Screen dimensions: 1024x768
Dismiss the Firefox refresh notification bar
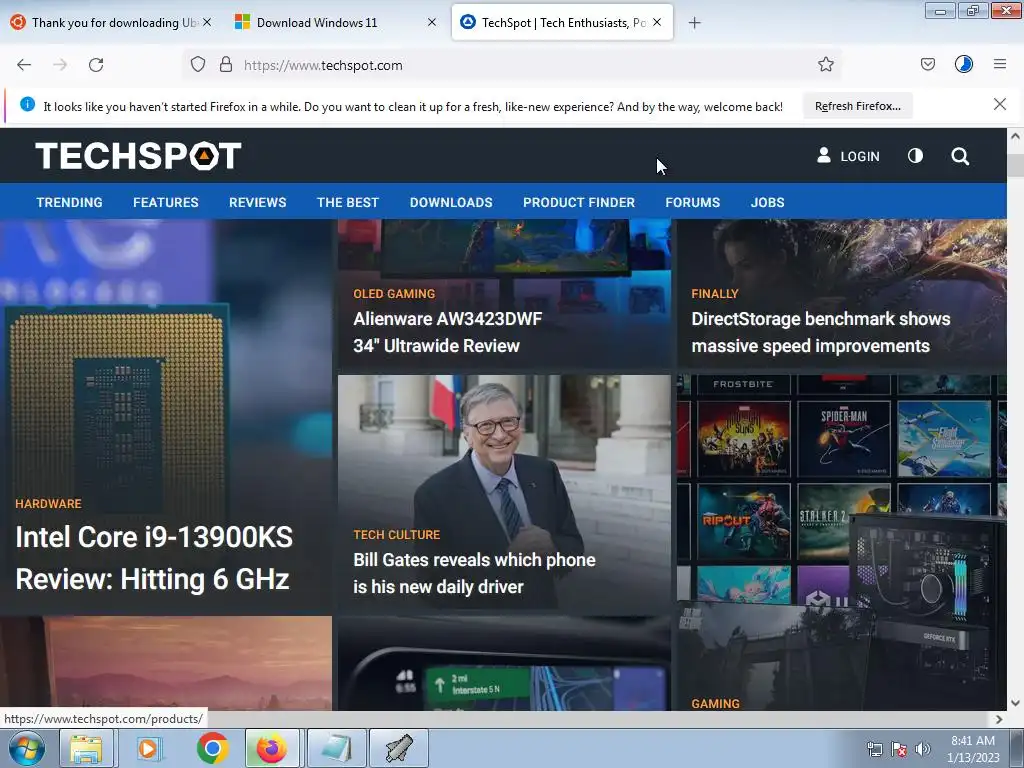(x=999, y=104)
